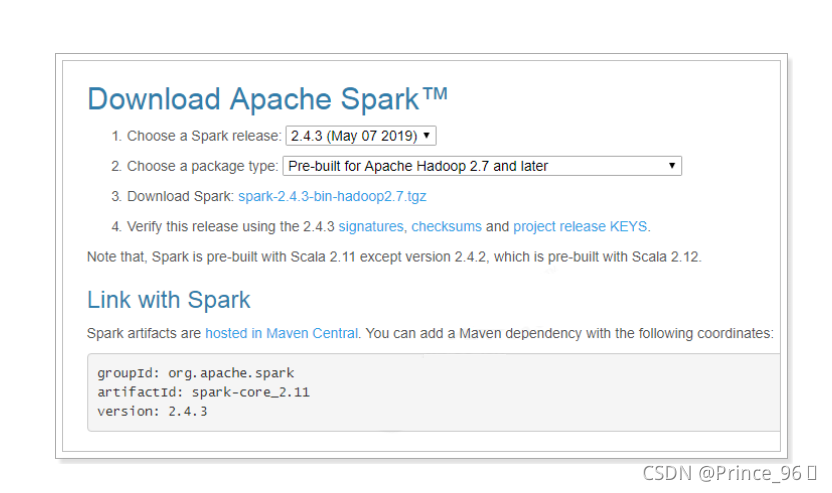This screenshot has width=832, height=493.
Task: Expand the package type dropdown
Action: pyautogui.click(x=482, y=166)
